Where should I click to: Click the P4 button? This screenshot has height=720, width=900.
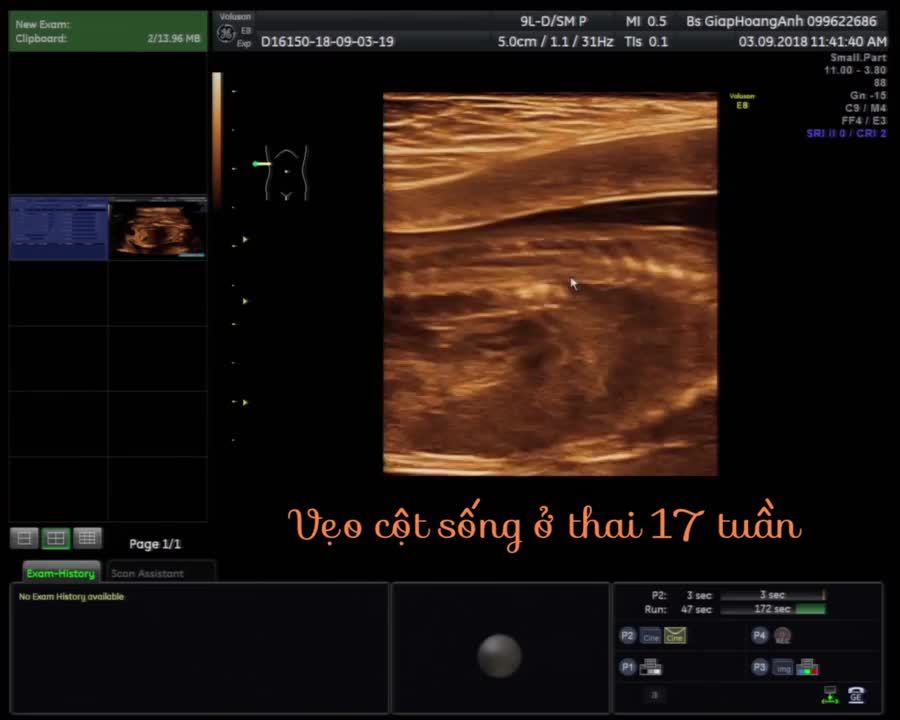click(x=759, y=636)
